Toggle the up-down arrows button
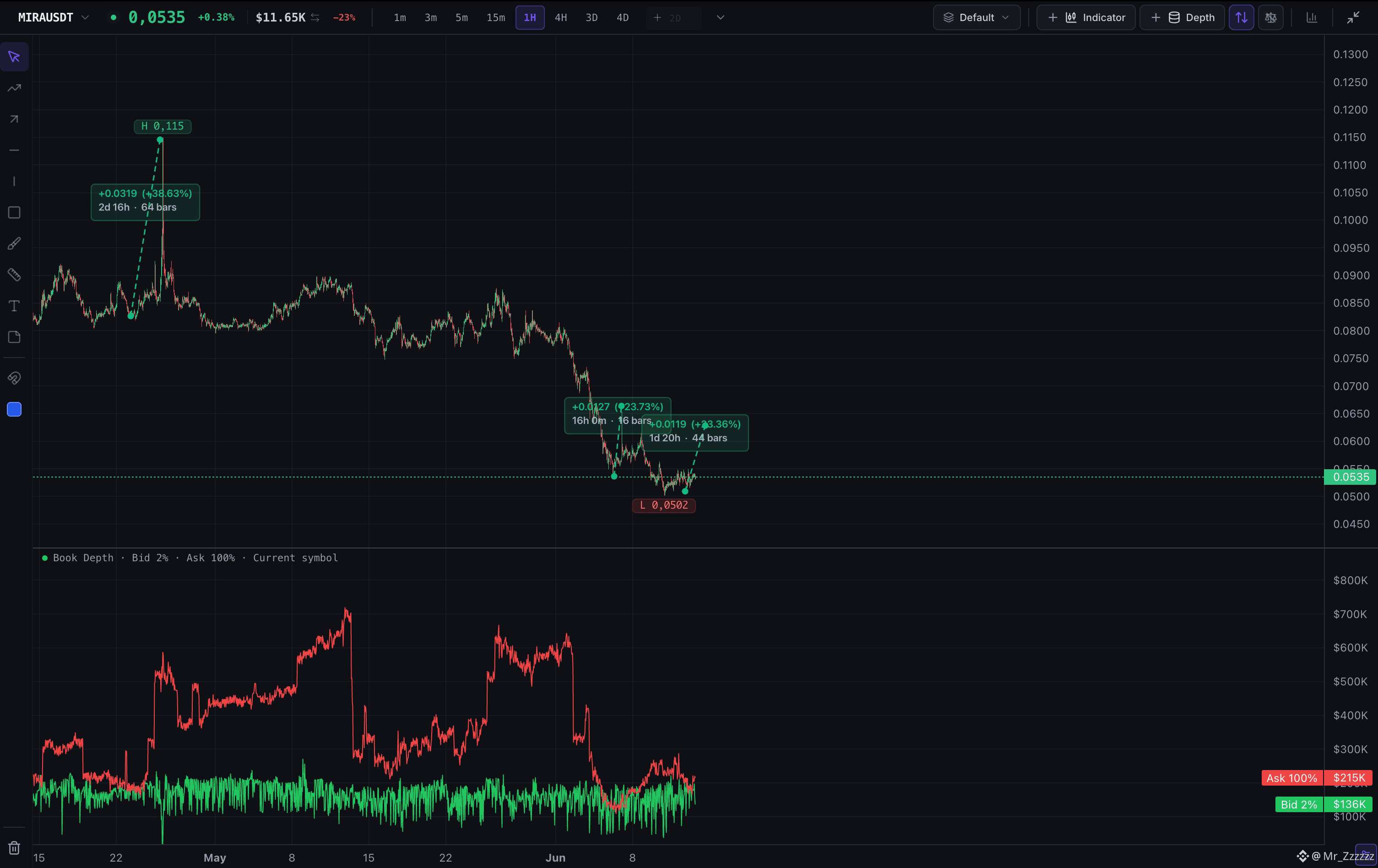The image size is (1378, 868). click(1241, 18)
